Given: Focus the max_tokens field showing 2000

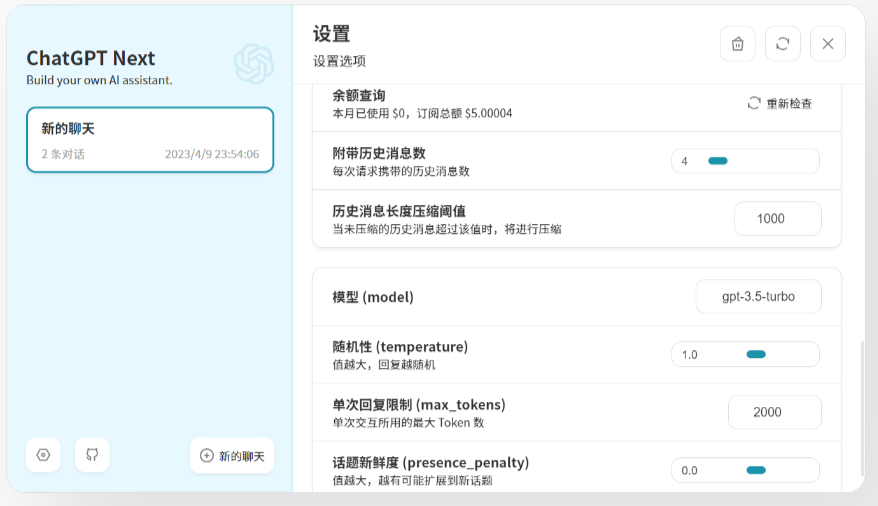Looking at the screenshot, I should point(774,412).
